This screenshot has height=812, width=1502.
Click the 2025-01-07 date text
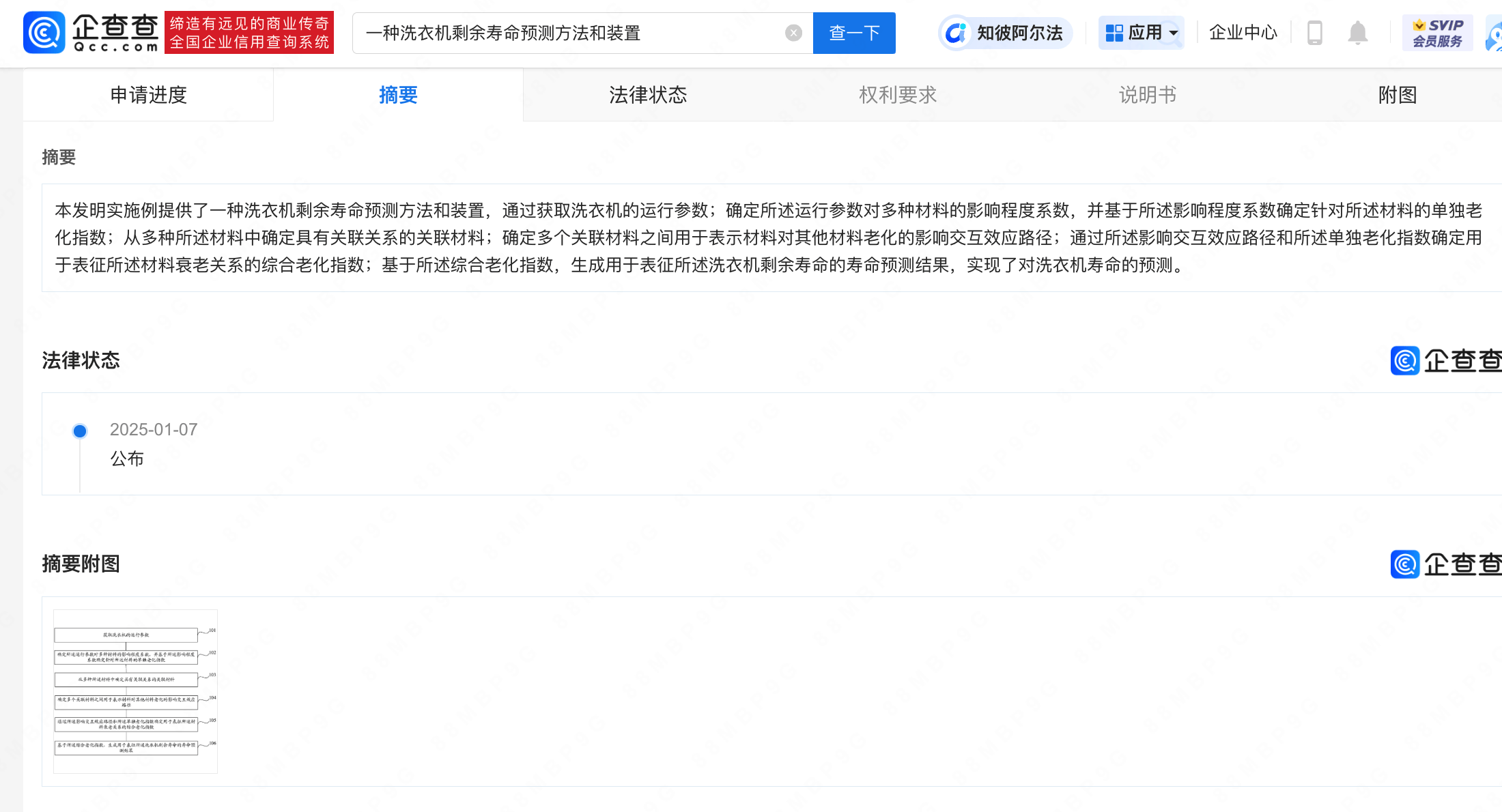pos(154,430)
